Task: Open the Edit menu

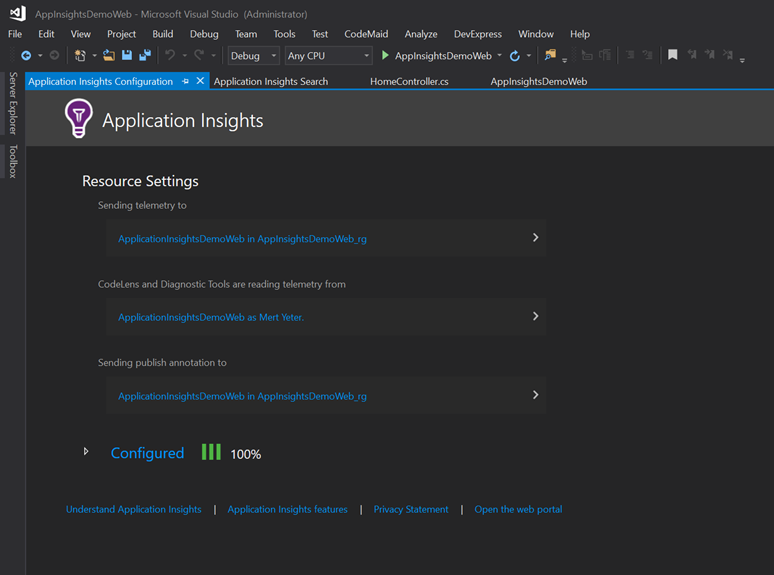Action: coord(46,34)
